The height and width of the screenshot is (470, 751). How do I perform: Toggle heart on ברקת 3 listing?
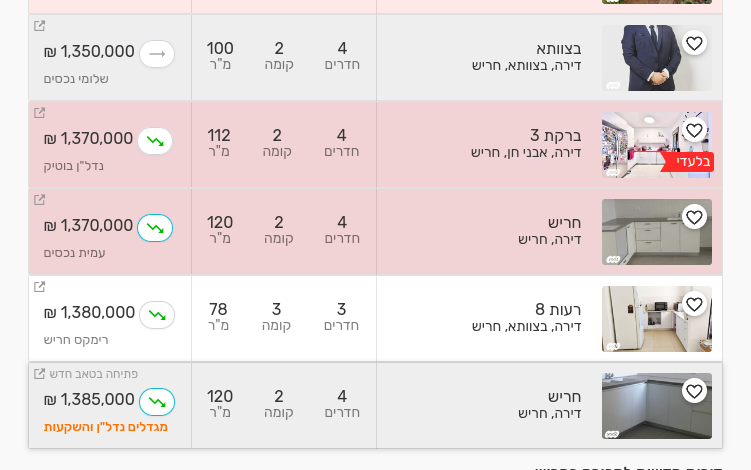[x=694, y=130]
